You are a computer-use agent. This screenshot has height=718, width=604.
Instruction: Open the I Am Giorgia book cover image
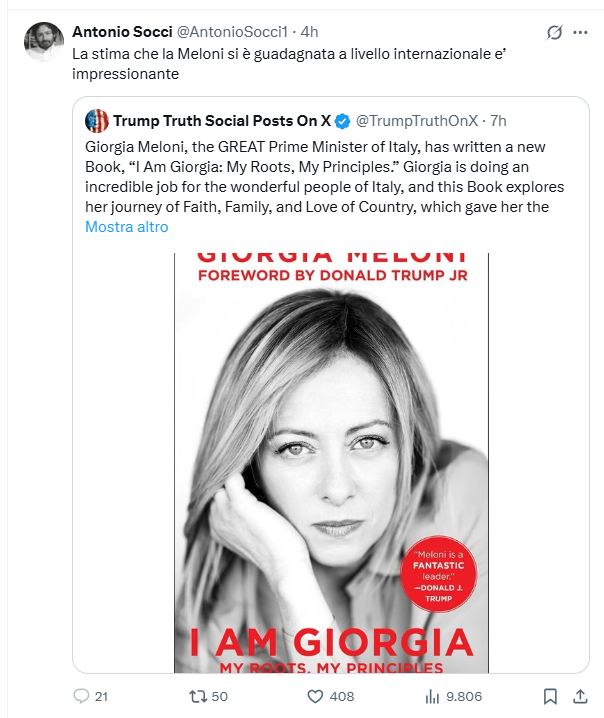[x=330, y=460]
